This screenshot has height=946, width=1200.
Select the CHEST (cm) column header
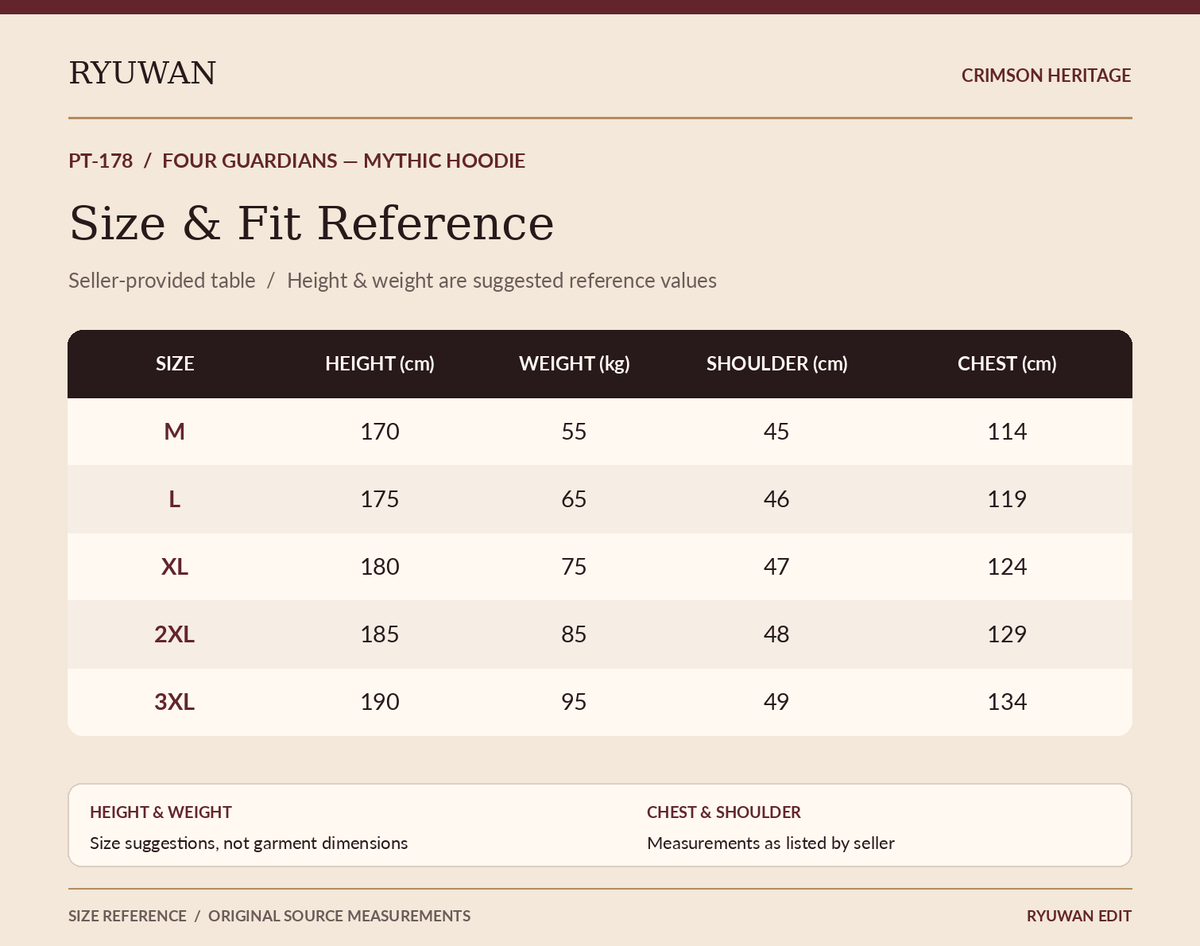[1007, 364]
